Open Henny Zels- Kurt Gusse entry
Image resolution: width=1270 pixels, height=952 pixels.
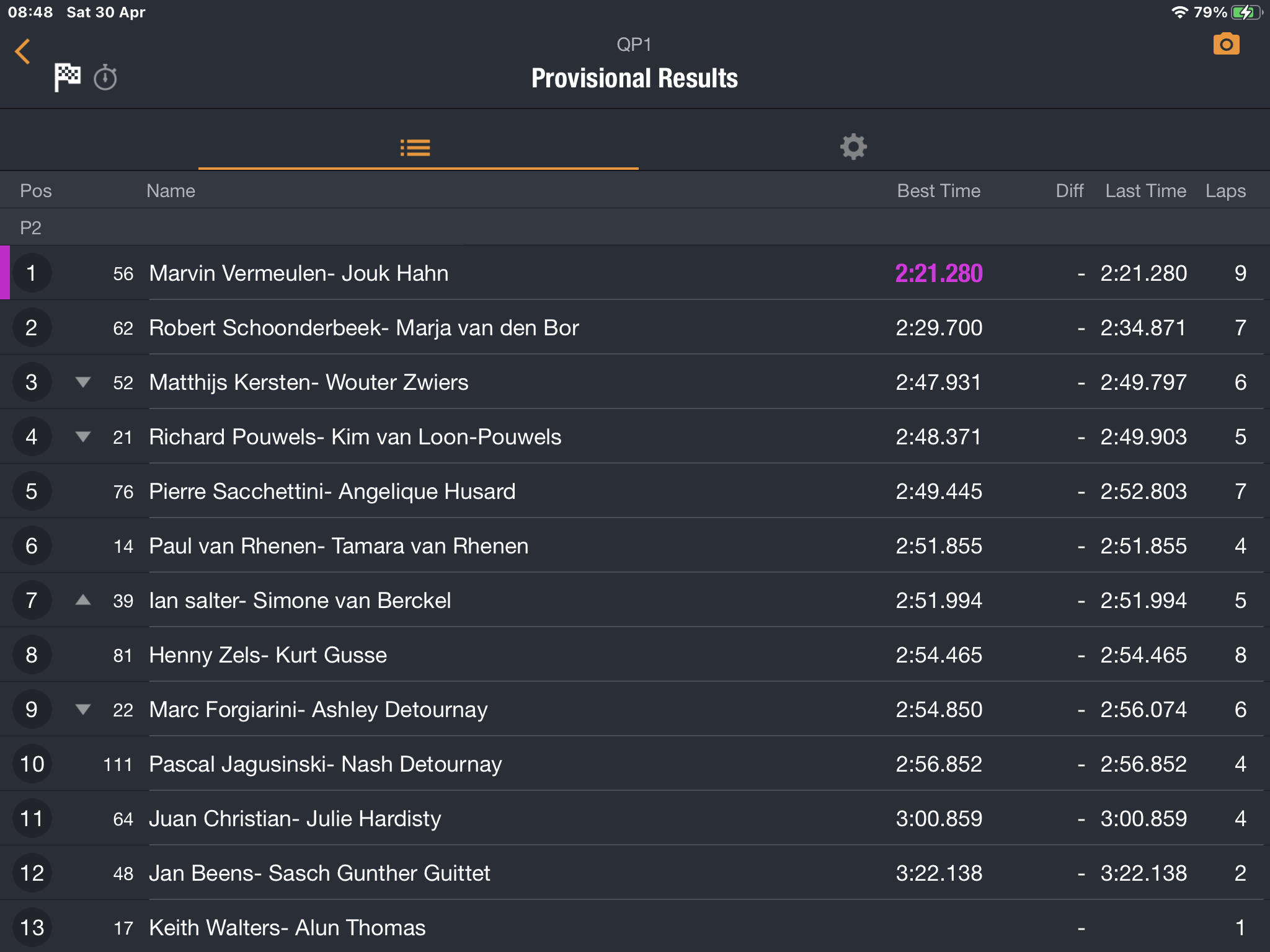pyautogui.click(x=635, y=654)
